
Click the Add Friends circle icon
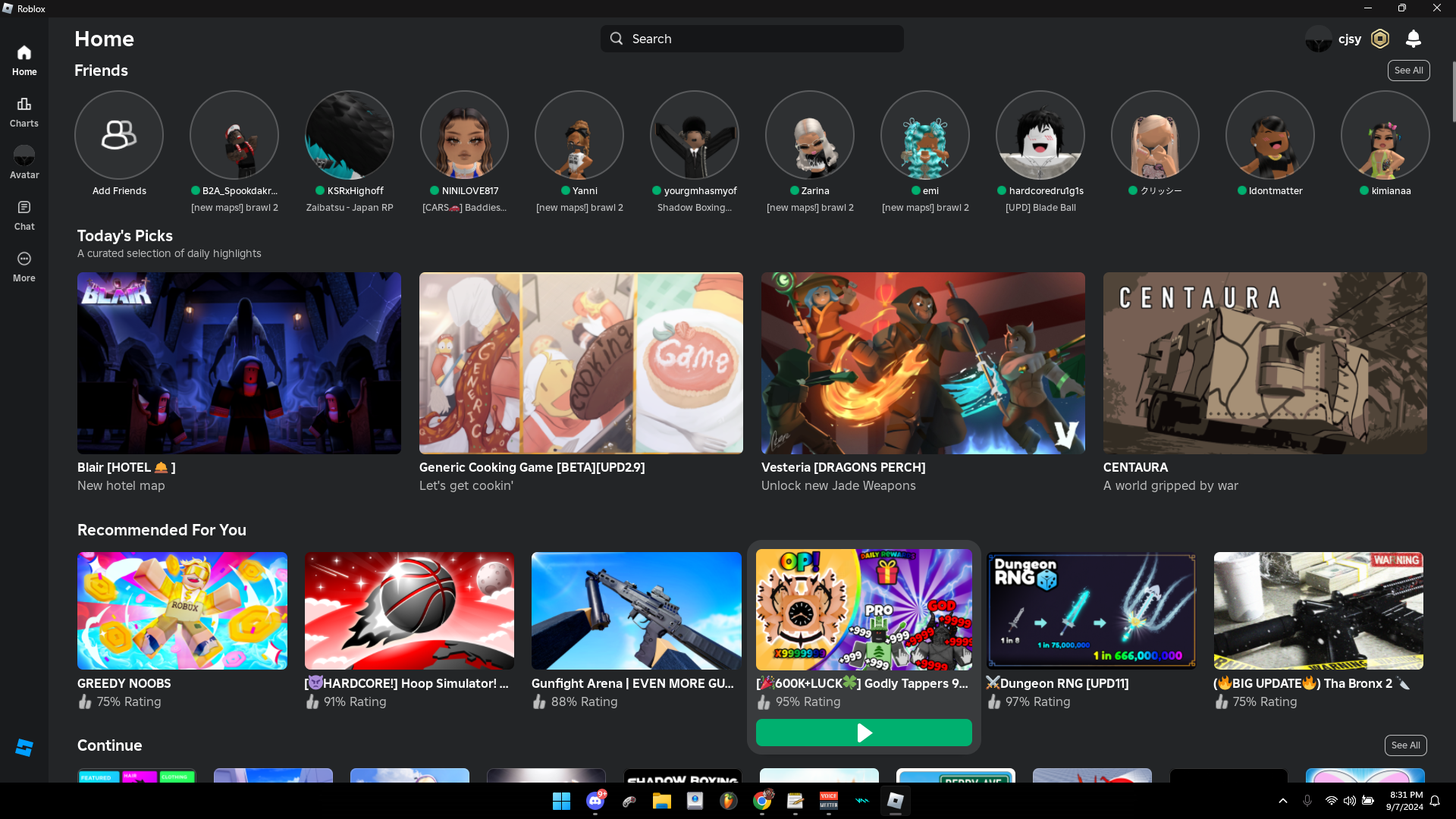[x=119, y=135]
